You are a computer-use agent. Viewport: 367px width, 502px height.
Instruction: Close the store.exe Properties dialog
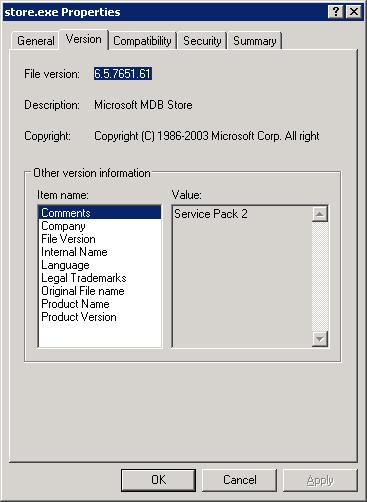[354, 12]
